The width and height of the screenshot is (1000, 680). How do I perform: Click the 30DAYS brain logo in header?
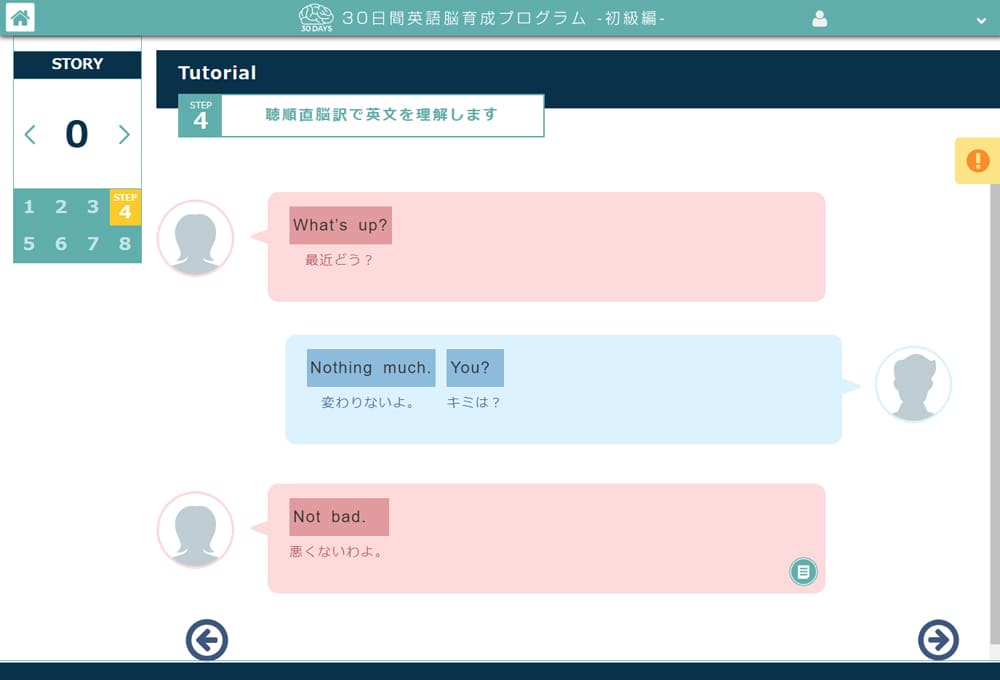(x=316, y=17)
